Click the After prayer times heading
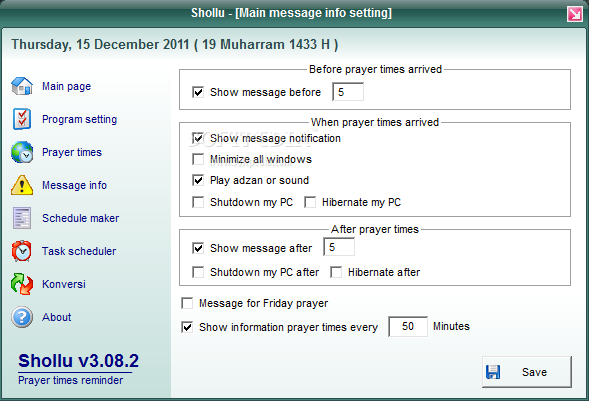 coord(375,229)
